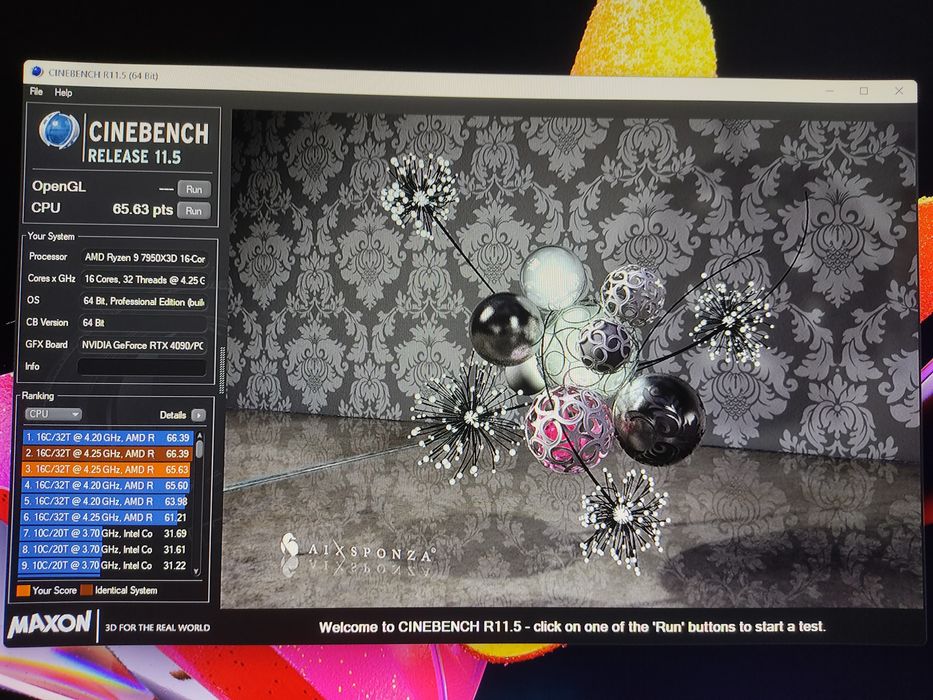Image resolution: width=933 pixels, height=700 pixels.
Task: Click the Cores x GHz value field
Action: 144,280
